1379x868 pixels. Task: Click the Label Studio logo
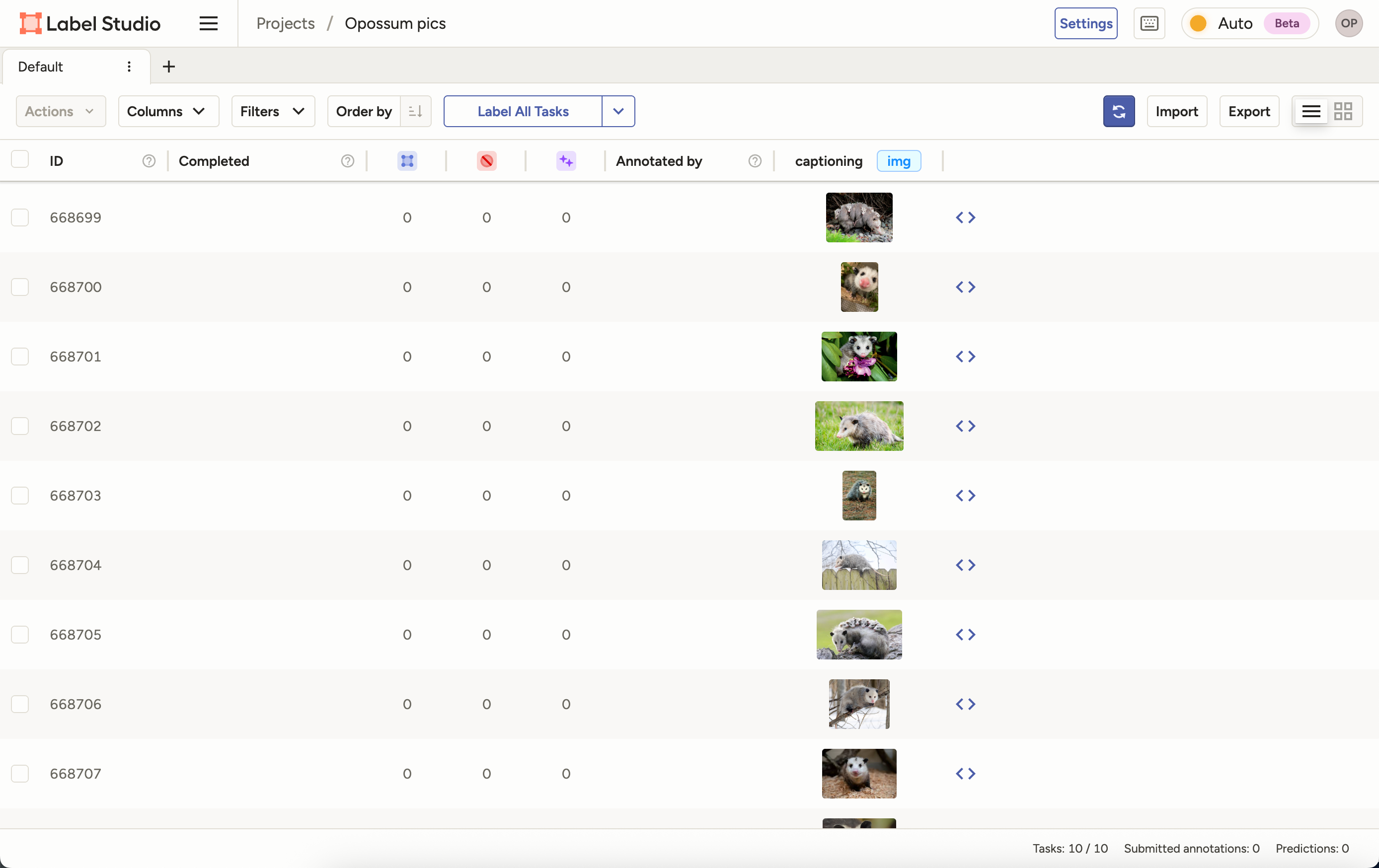[89, 23]
